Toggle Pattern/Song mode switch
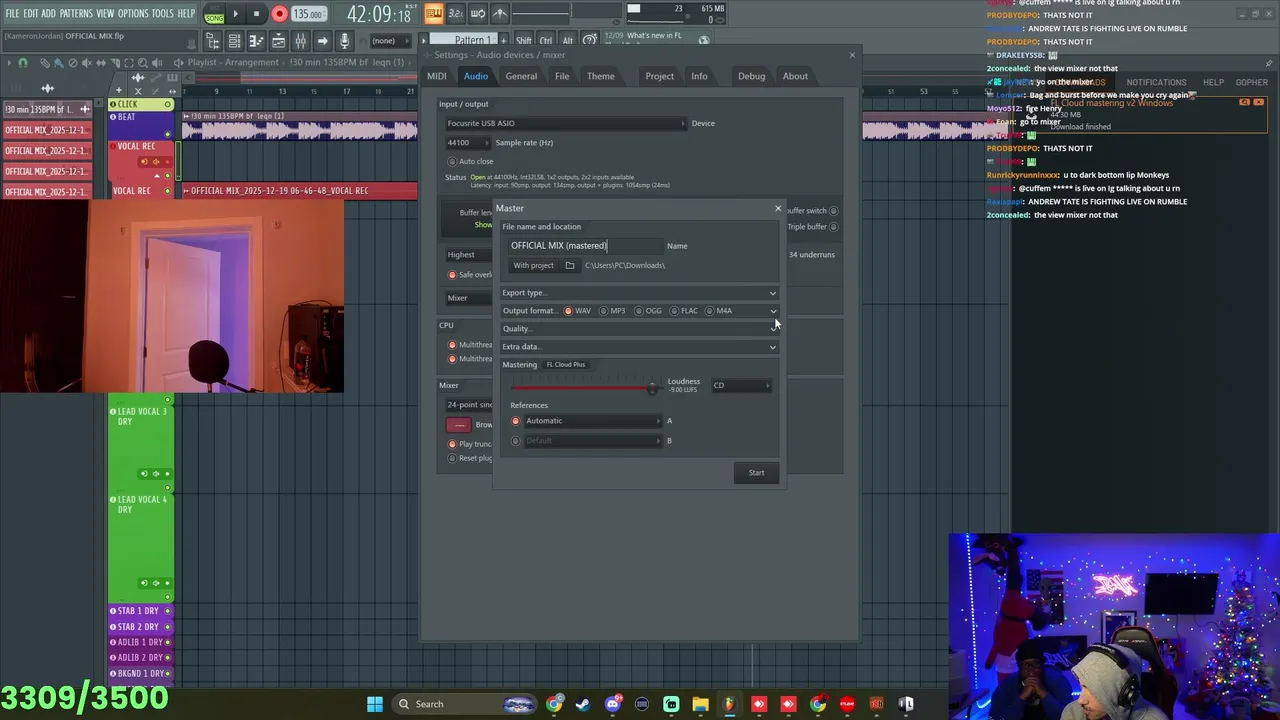 pos(214,14)
